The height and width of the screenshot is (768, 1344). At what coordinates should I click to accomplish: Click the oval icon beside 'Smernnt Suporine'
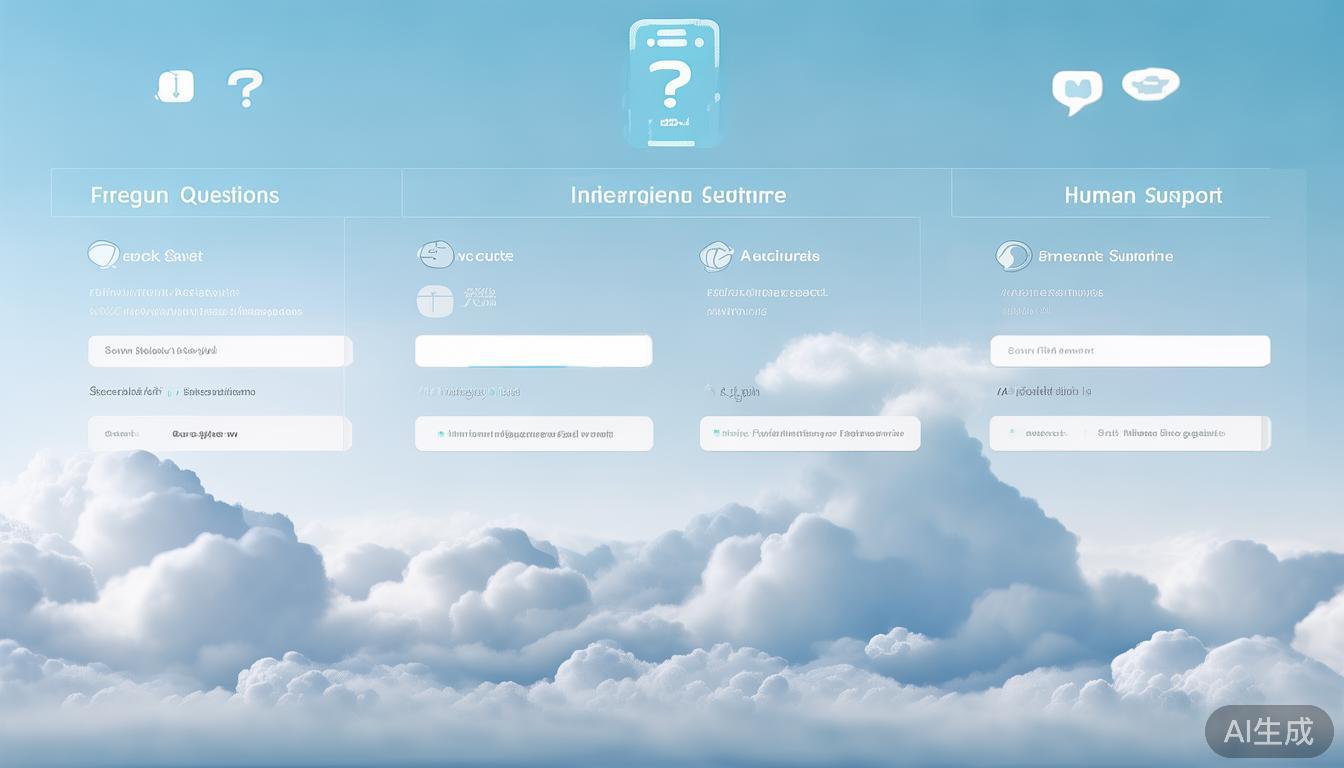[1013, 256]
